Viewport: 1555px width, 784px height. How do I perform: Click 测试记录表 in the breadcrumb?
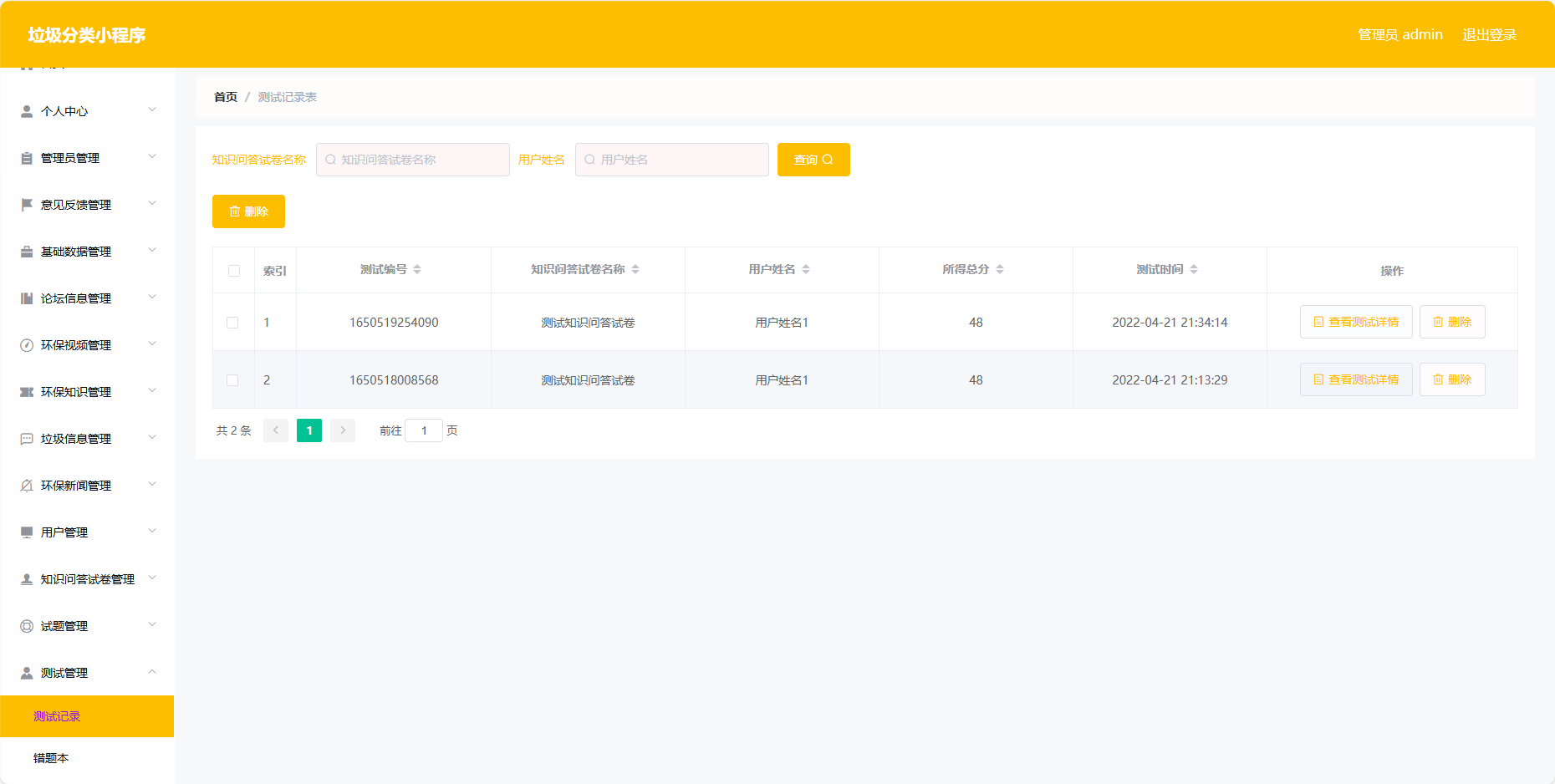(288, 97)
